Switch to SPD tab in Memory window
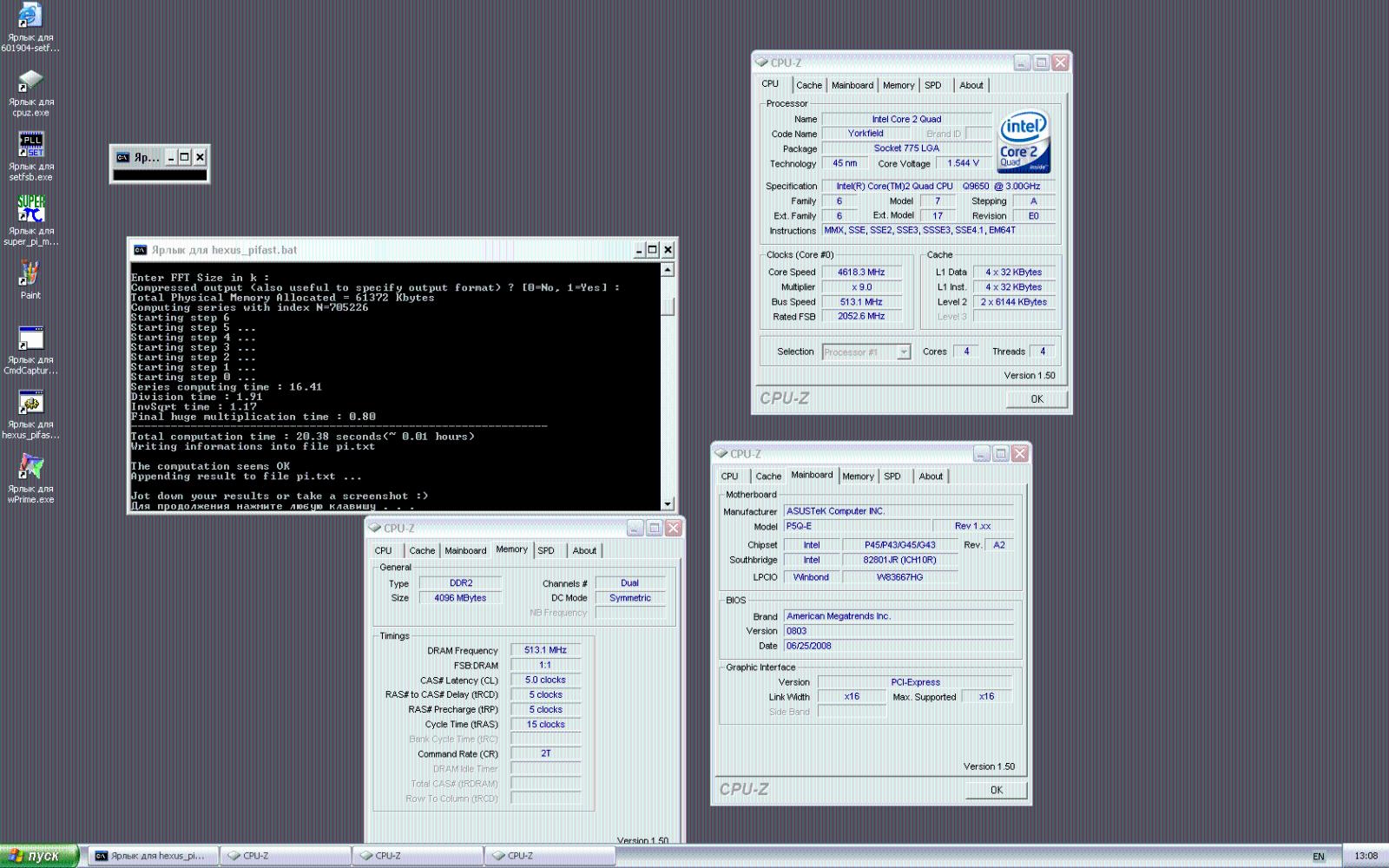Screen dimensions: 1389x868 tap(546, 551)
